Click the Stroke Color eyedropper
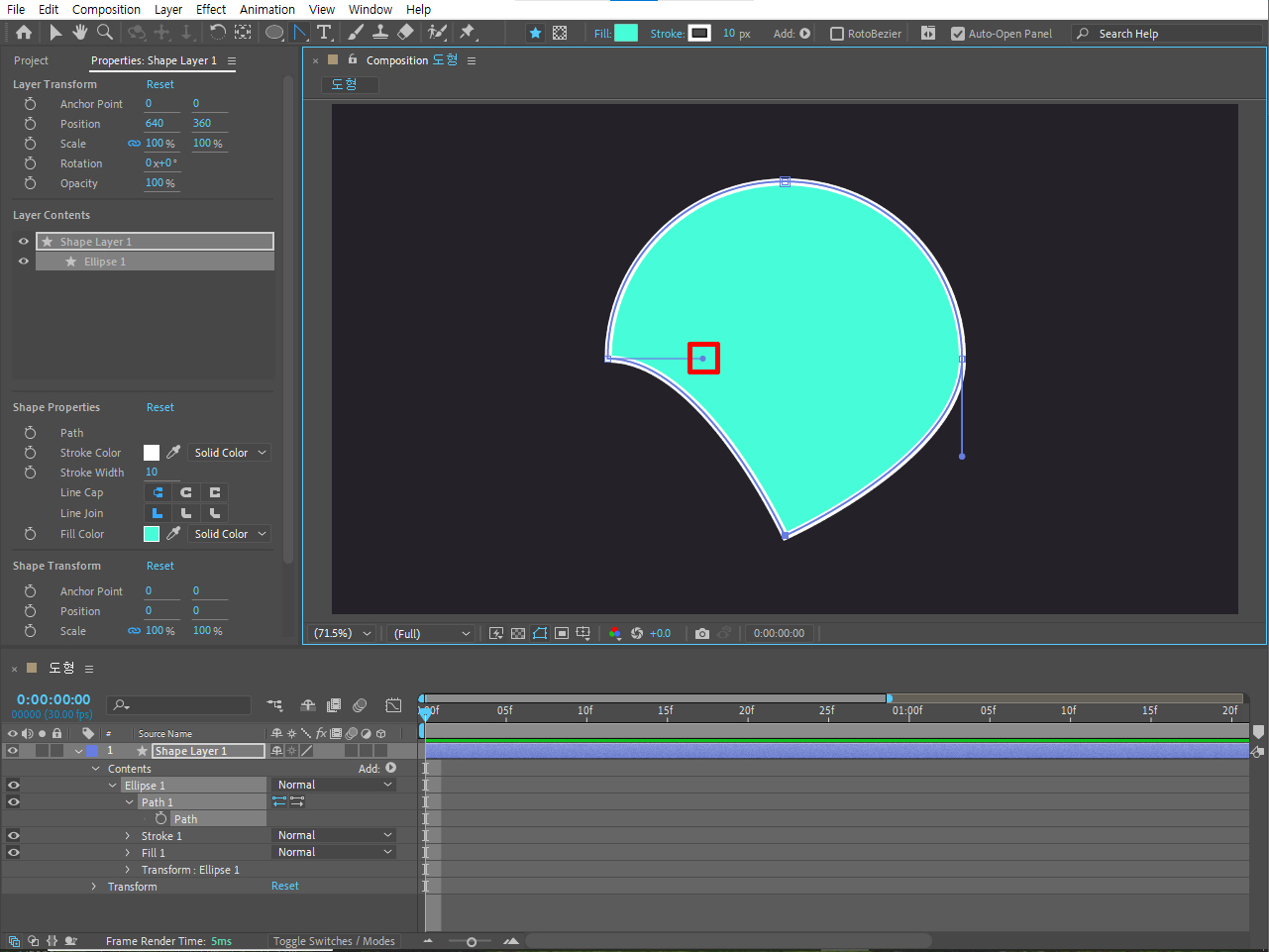Viewport: 1269px width, 952px height. (173, 452)
